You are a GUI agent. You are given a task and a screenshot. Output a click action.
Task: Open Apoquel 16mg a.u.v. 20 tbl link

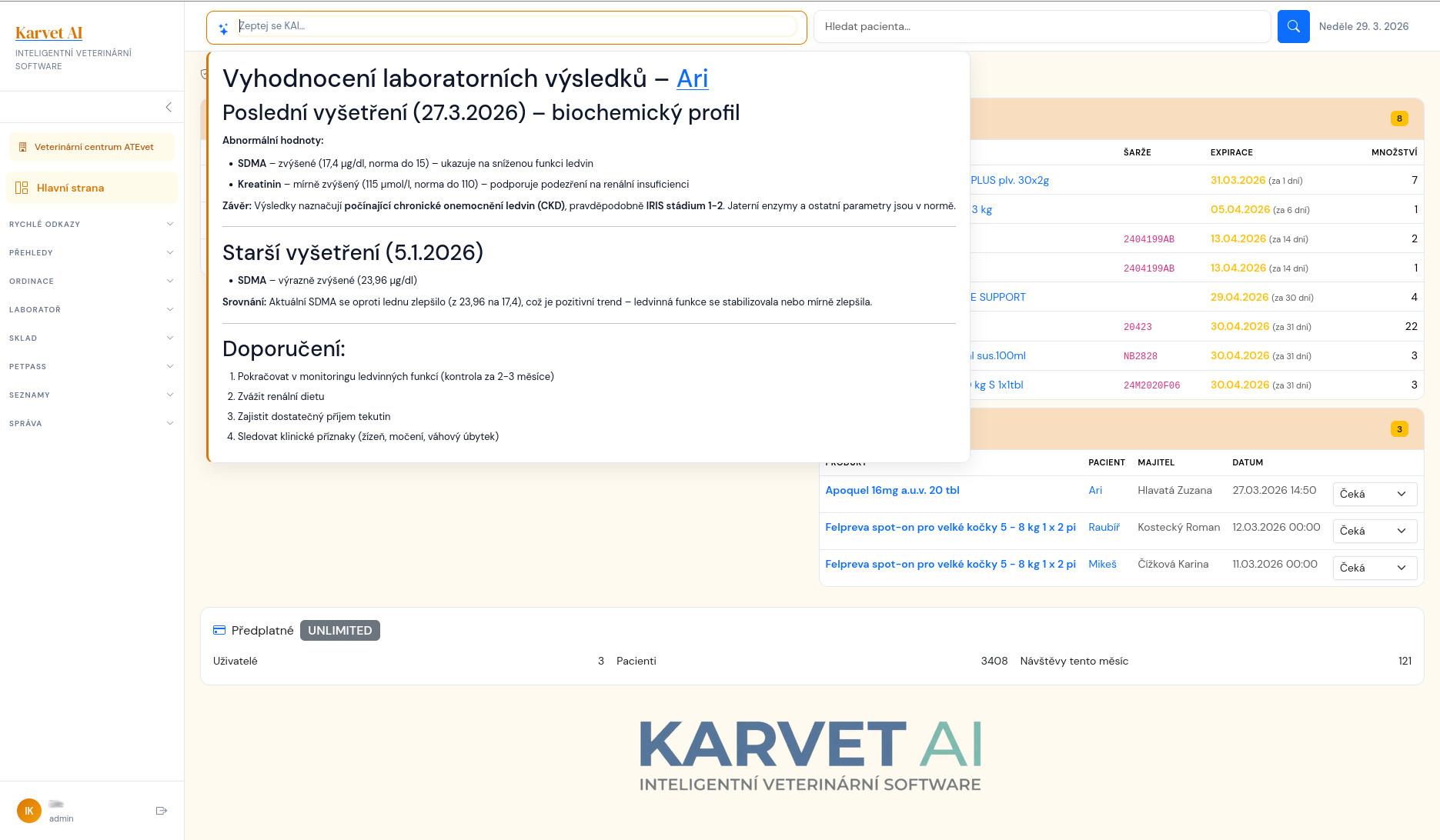(892, 490)
